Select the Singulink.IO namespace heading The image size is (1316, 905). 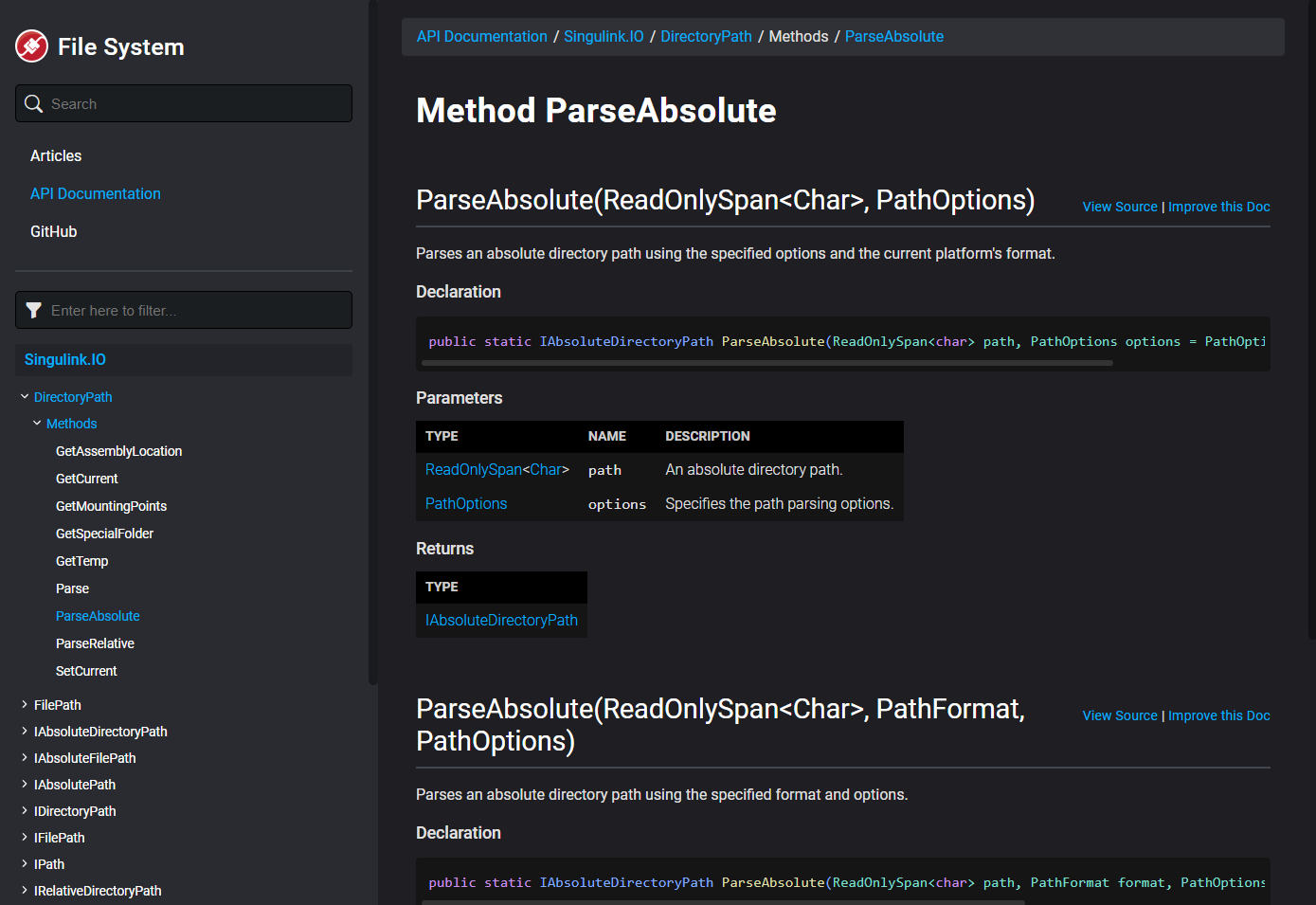(x=65, y=359)
